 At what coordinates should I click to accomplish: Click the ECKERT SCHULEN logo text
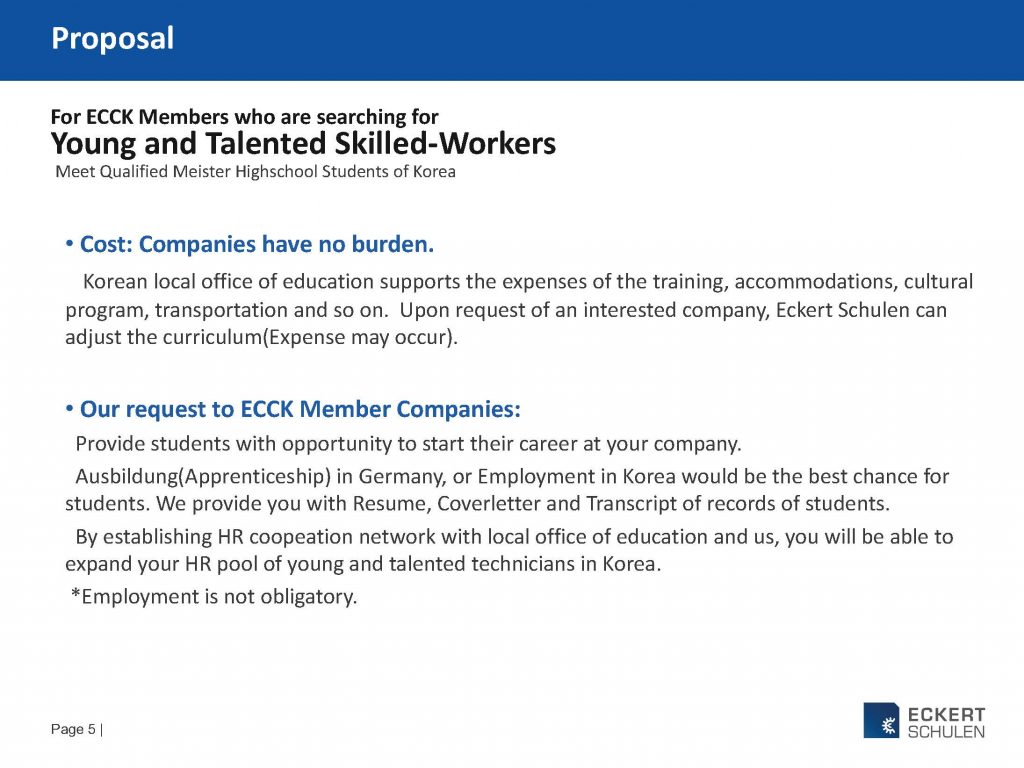[x=946, y=722]
